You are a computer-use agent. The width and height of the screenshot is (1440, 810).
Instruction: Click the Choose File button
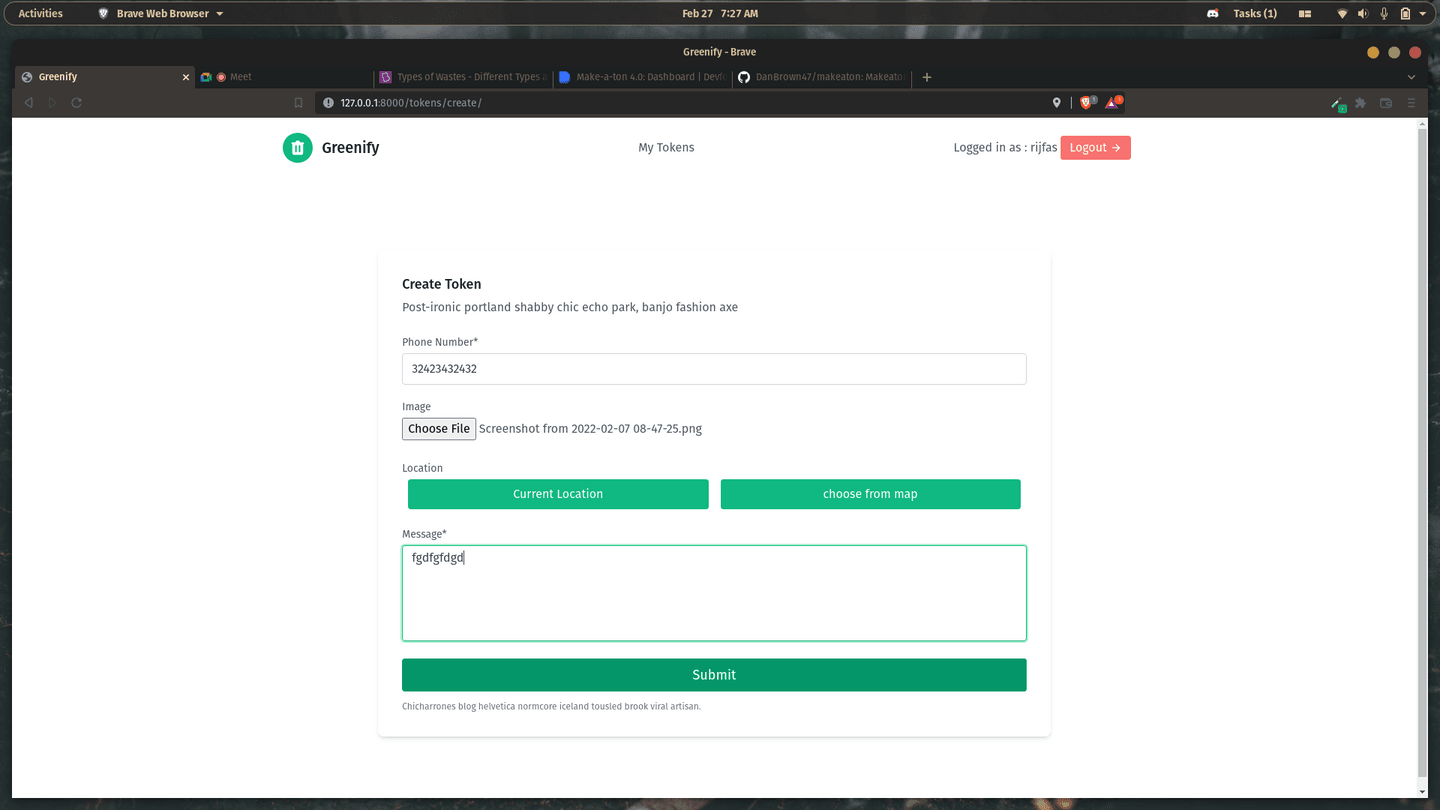coord(439,429)
